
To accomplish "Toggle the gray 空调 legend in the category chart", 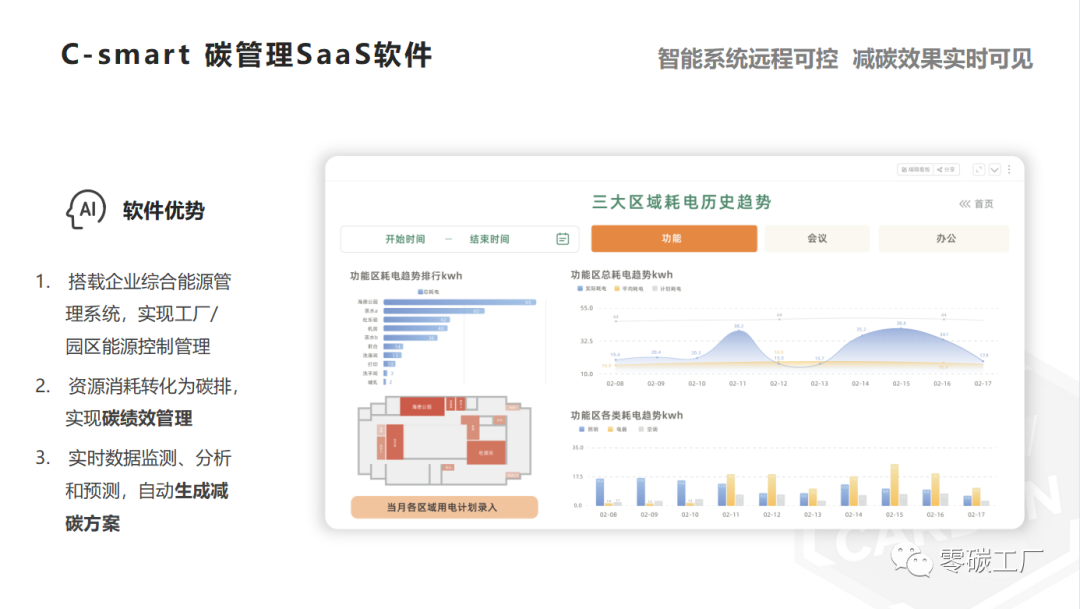I will pos(648,429).
